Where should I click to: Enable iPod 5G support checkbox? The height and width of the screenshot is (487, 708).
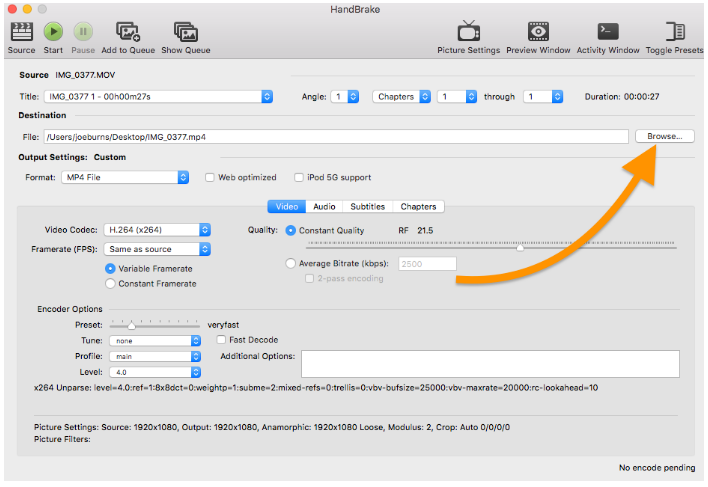click(x=298, y=177)
